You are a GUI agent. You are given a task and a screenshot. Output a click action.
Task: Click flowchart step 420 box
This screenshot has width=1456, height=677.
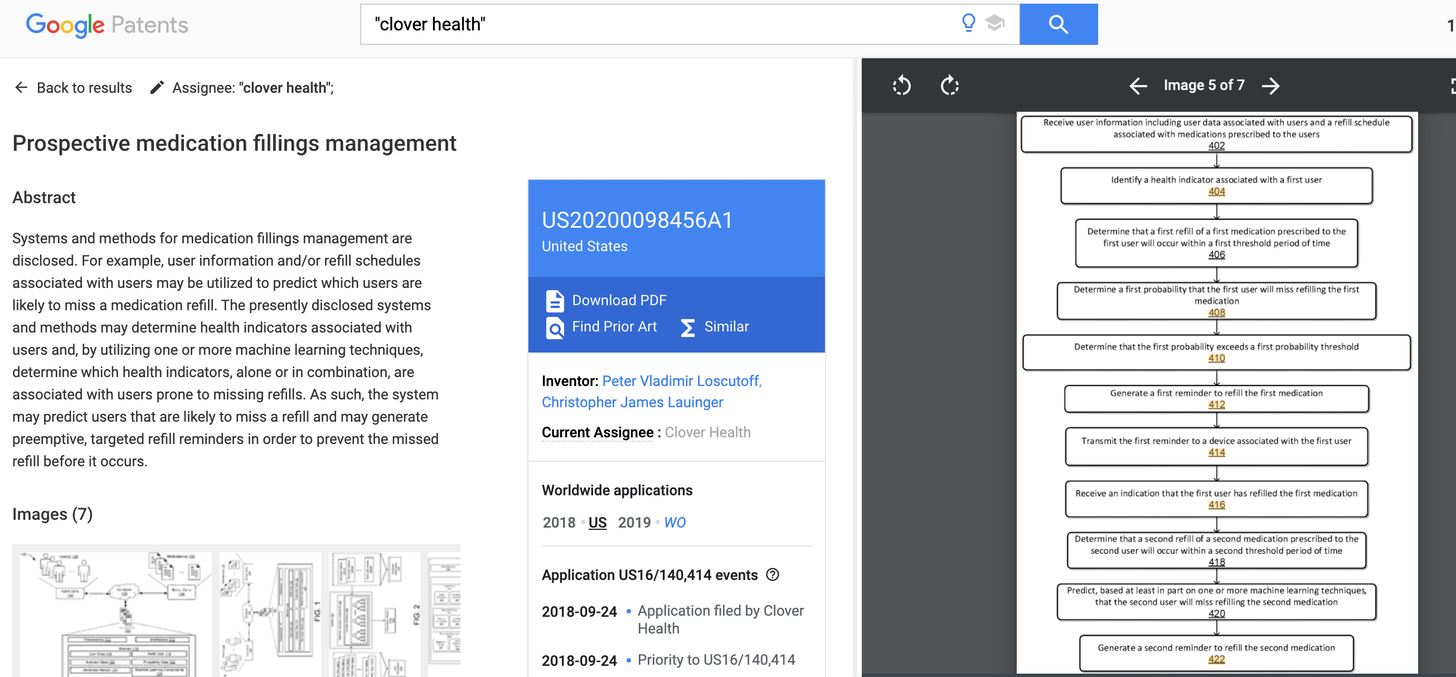pyautogui.click(x=1217, y=601)
